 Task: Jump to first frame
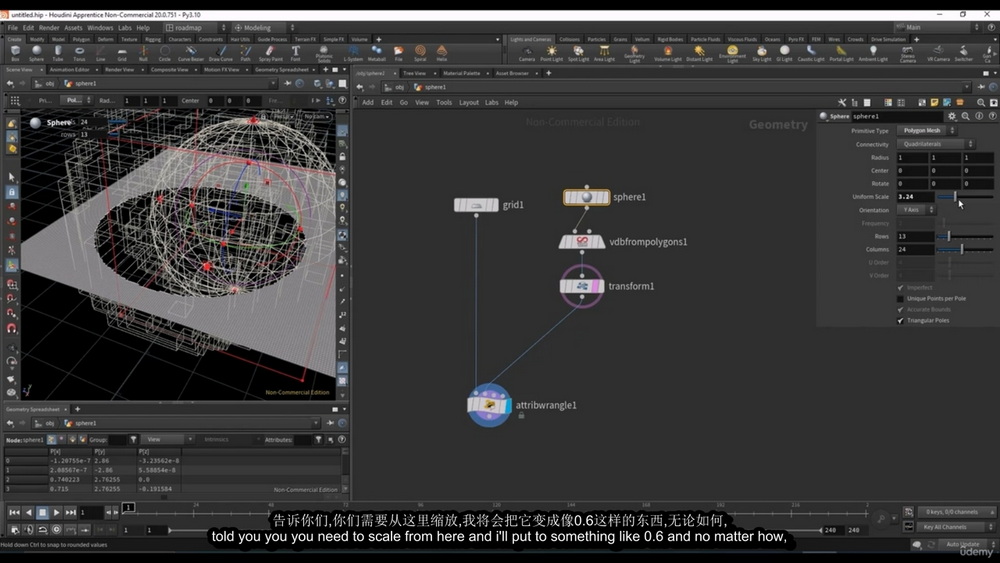14,512
